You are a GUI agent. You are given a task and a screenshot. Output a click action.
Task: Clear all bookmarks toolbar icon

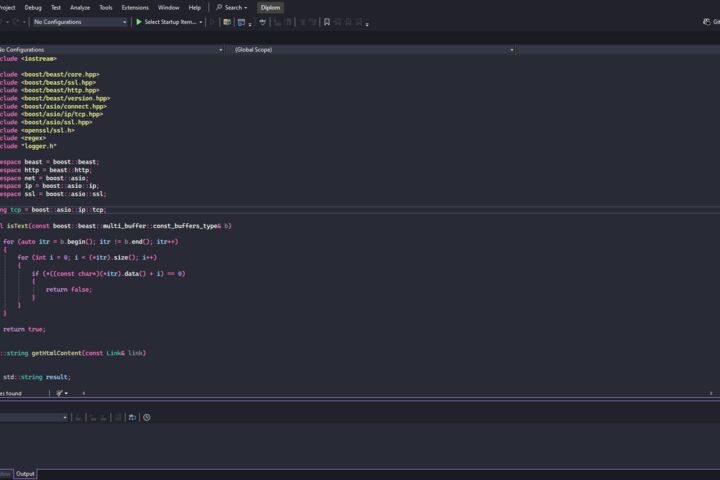359,22
